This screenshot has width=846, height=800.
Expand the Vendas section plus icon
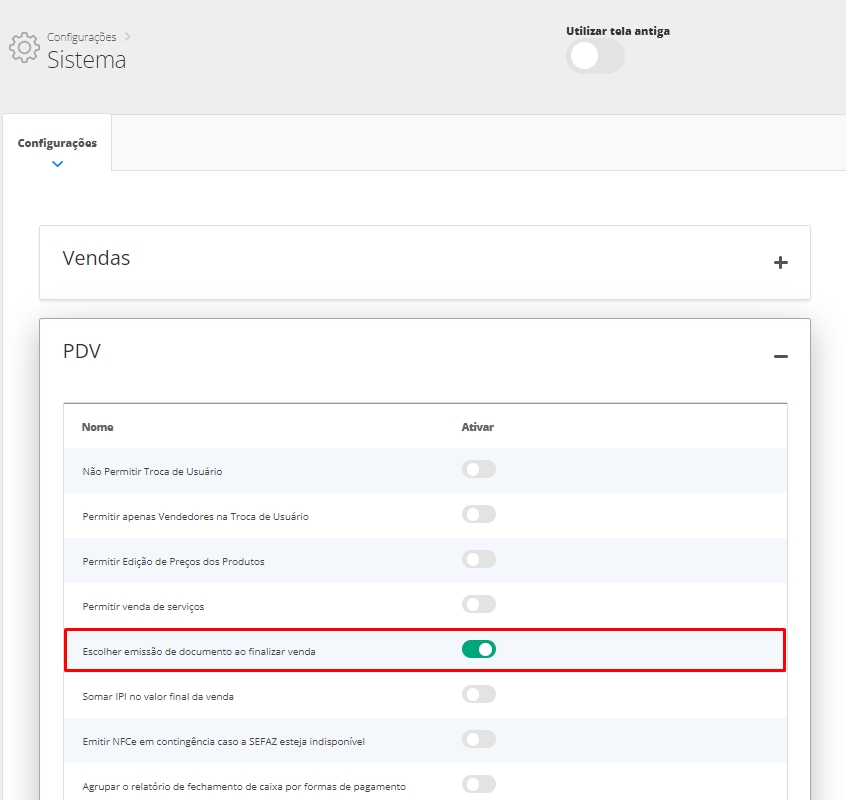click(x=780, y=263)
